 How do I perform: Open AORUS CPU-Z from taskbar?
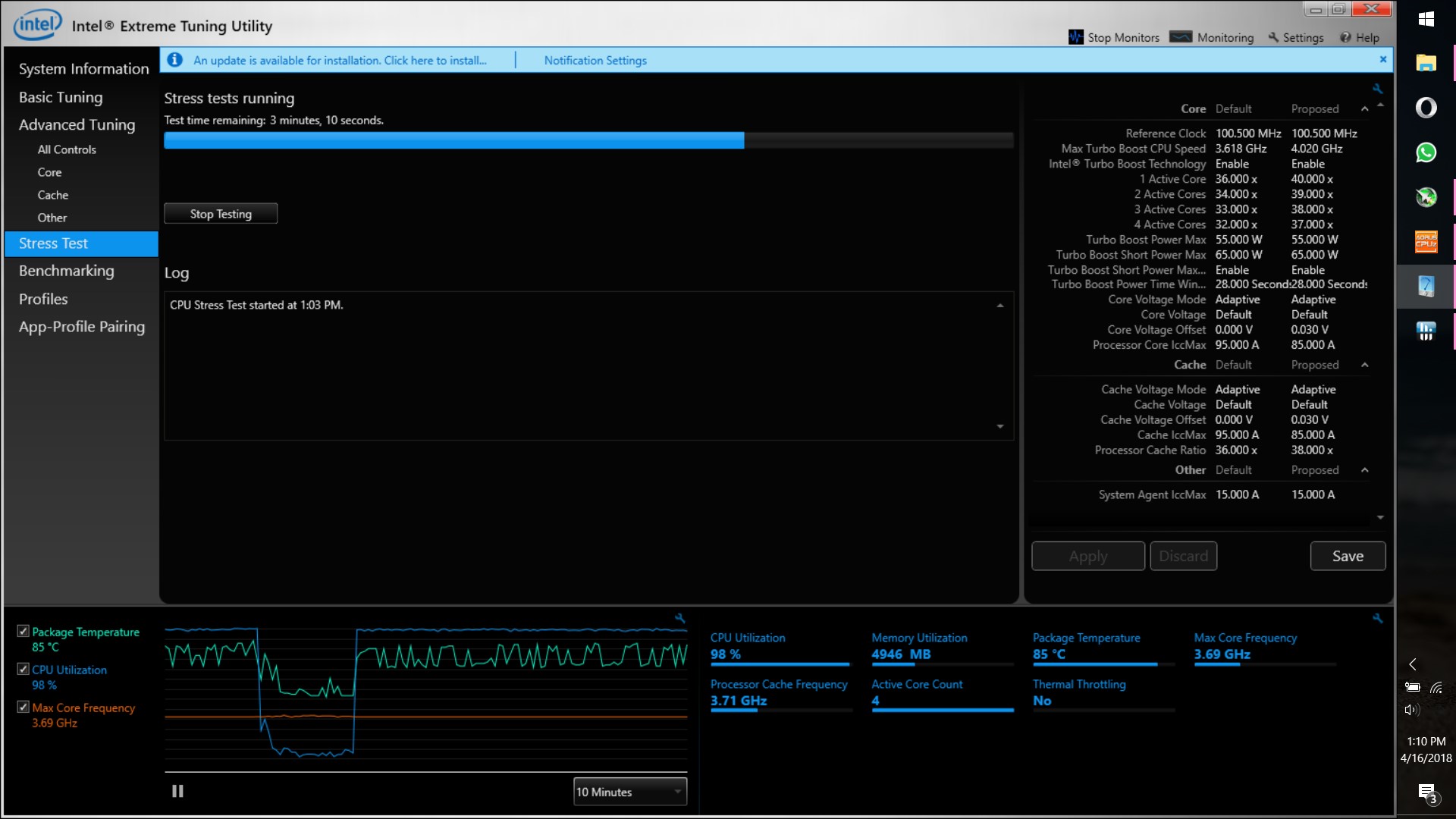1426,242
